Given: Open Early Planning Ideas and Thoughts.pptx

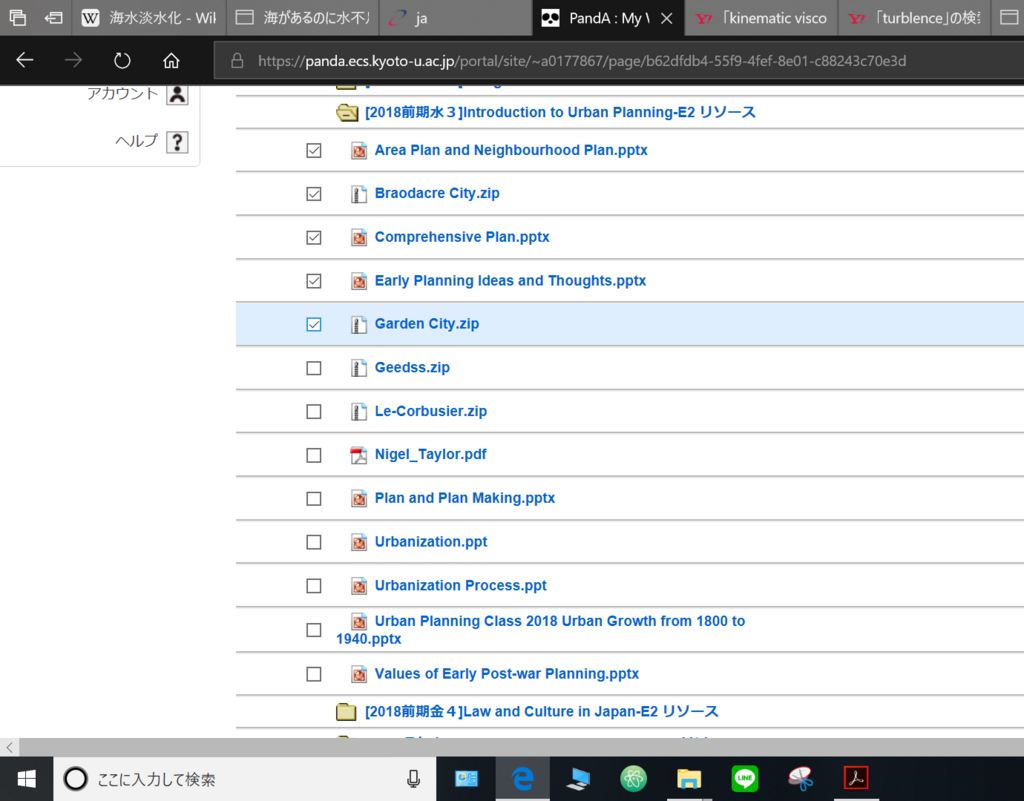Looking at the screenshot, I should tap(510, 281).
